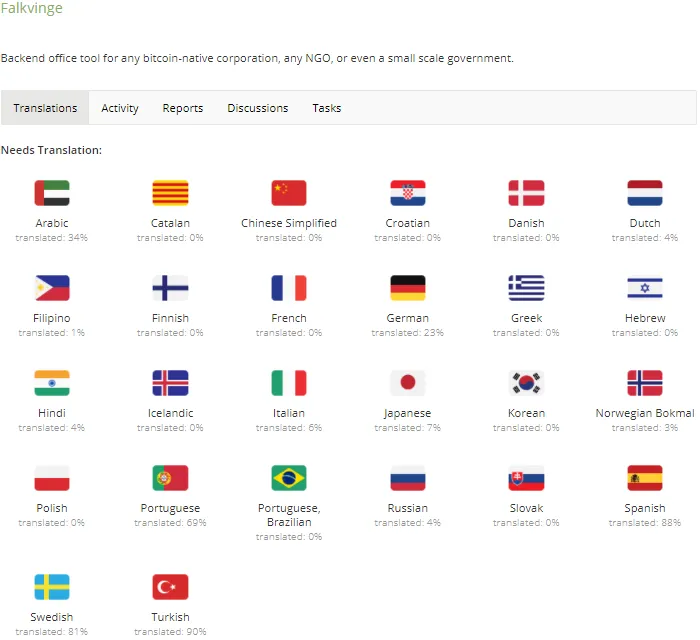Click the Icelandic language name
Viewport: 700px width, 640px height.
tap(170, 413)
